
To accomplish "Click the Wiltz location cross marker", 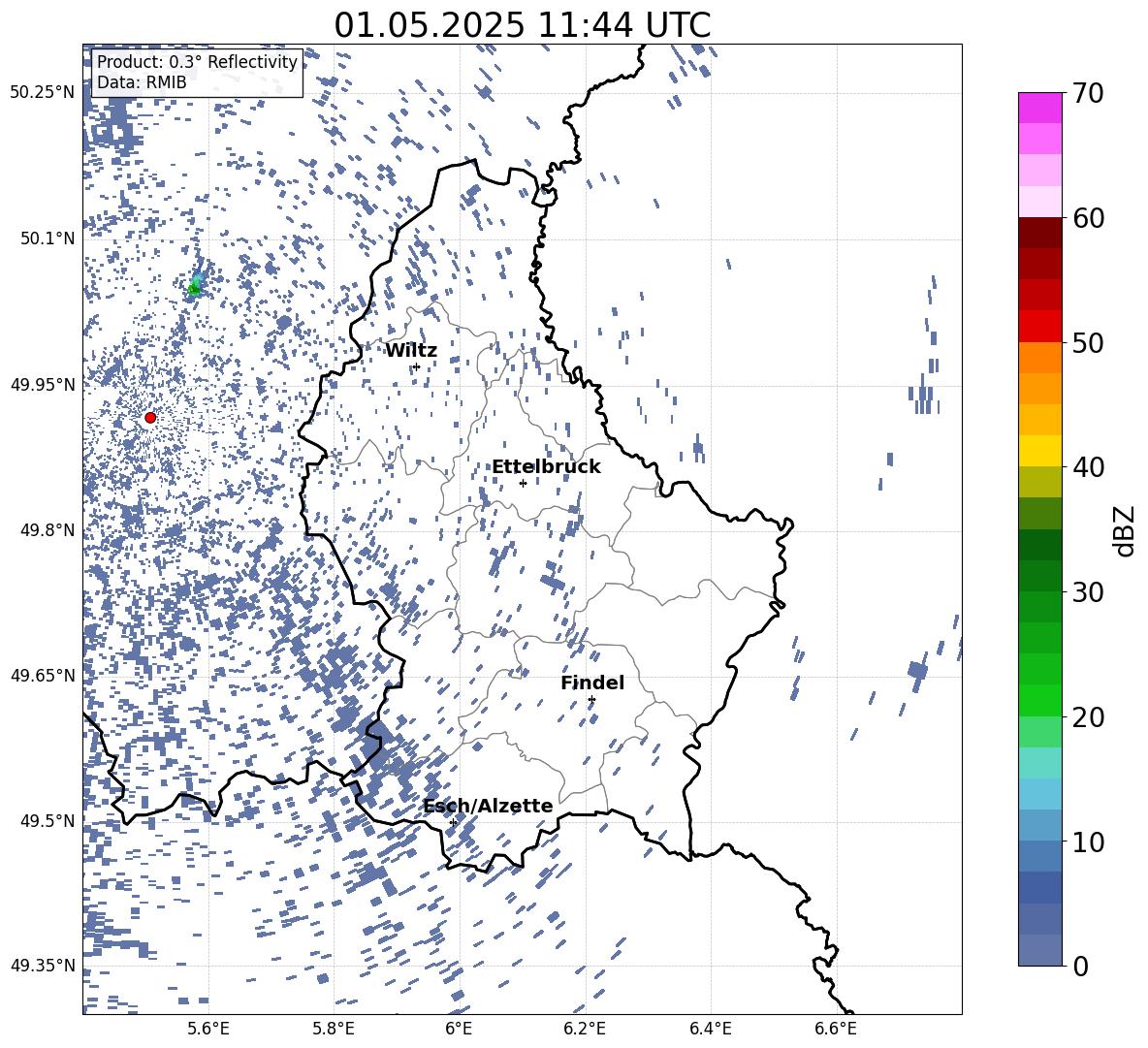I will [417, 366].
